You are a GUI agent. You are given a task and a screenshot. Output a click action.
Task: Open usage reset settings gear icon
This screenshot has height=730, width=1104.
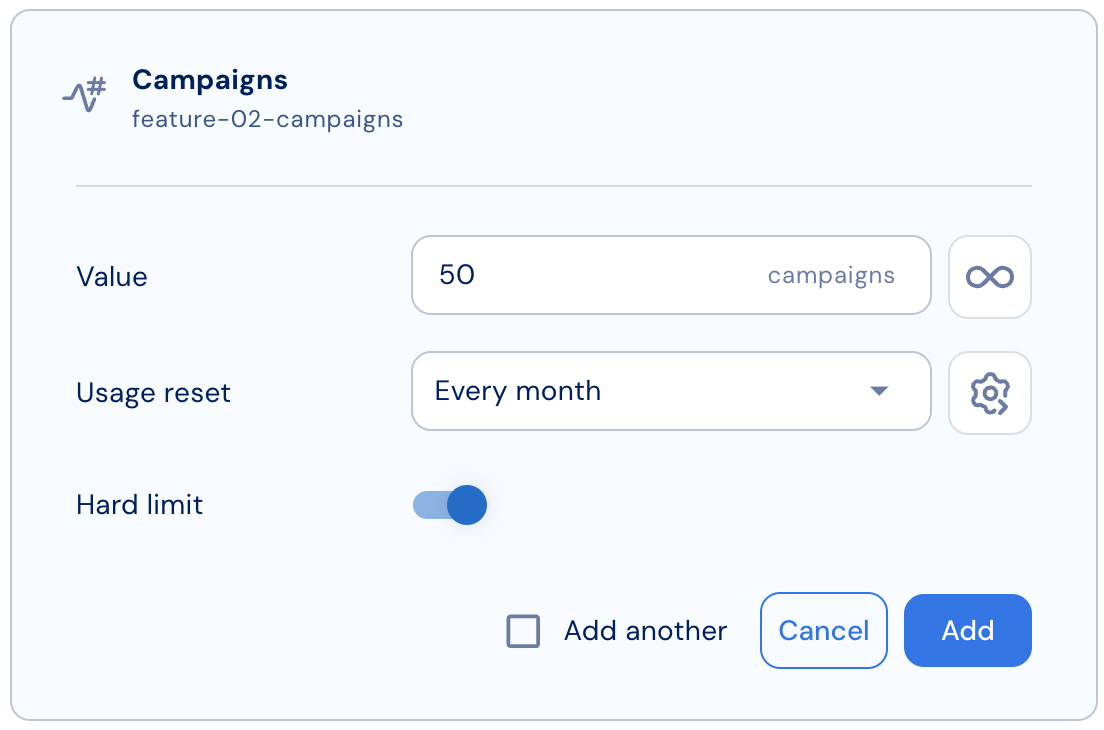(x=989, y=393)
